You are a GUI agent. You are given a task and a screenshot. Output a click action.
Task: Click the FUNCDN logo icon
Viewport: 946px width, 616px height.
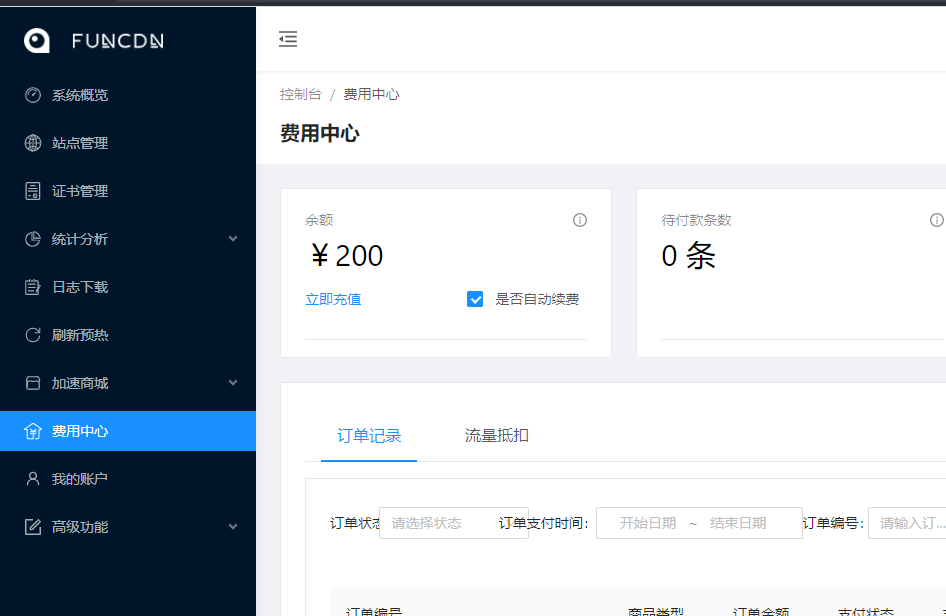pos(37,40)
